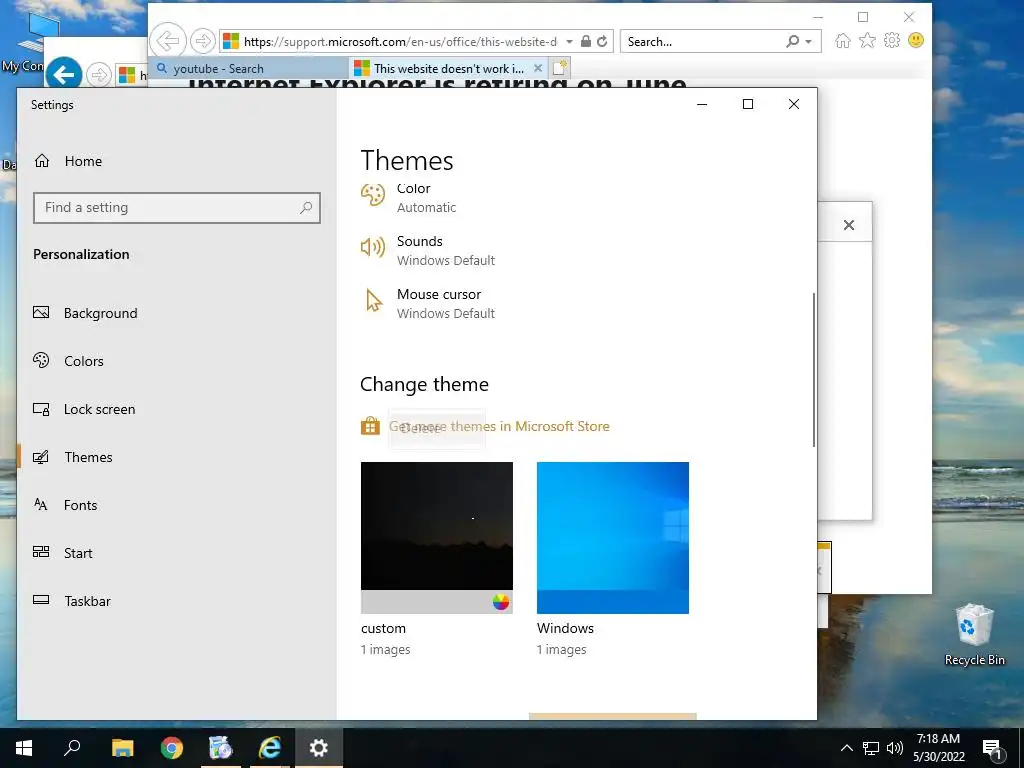Open Internet Explorer Home icon
This screenshot has height=768, width=1024.
pyautogui.click(x=842, y=41)
